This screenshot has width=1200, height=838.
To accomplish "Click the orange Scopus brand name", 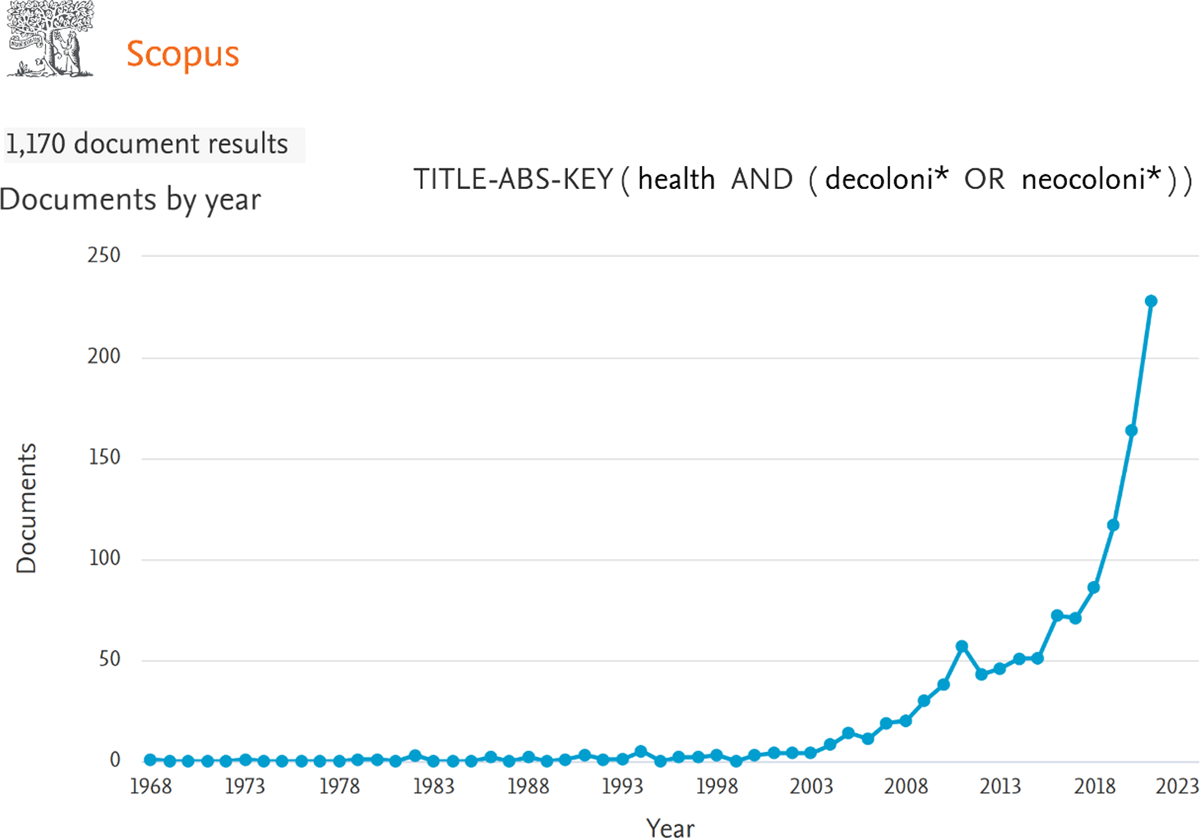I will 183,53.
